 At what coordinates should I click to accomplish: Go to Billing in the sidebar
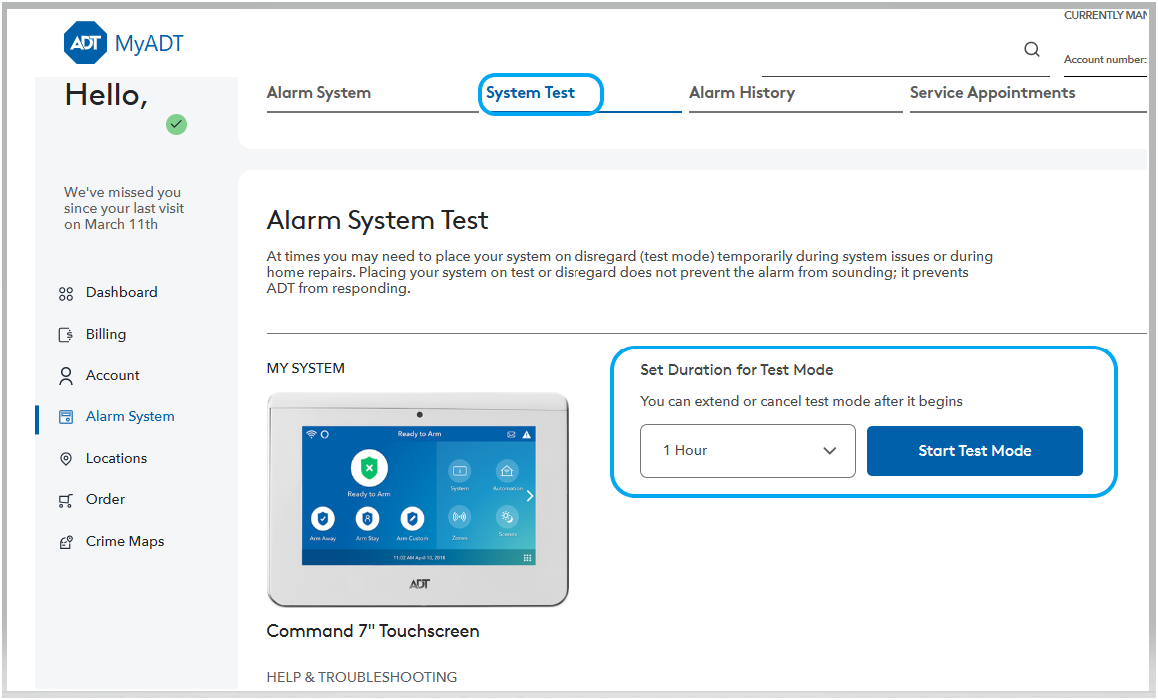pos(106,334)
